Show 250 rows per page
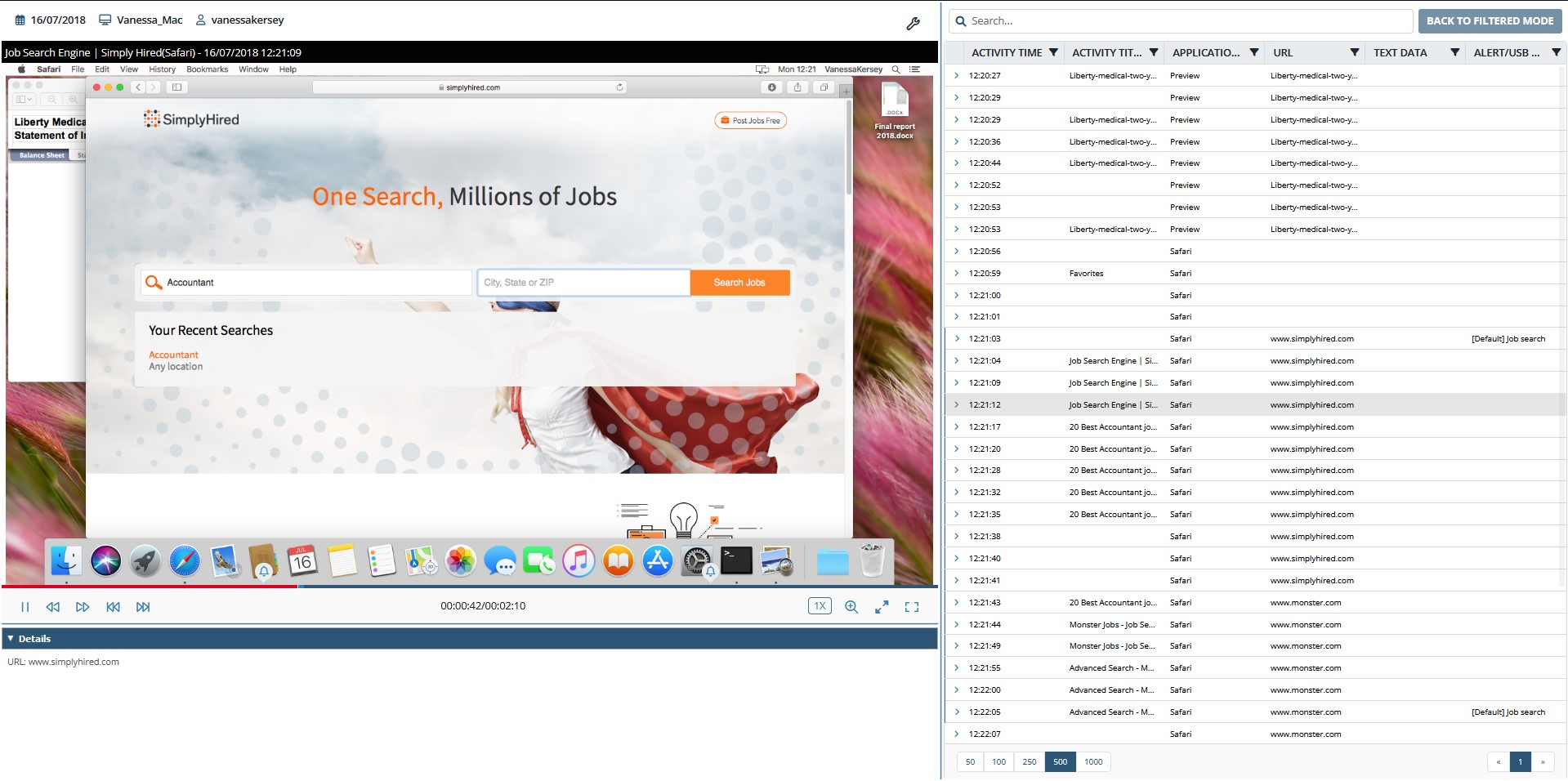 coord(1030,762)
